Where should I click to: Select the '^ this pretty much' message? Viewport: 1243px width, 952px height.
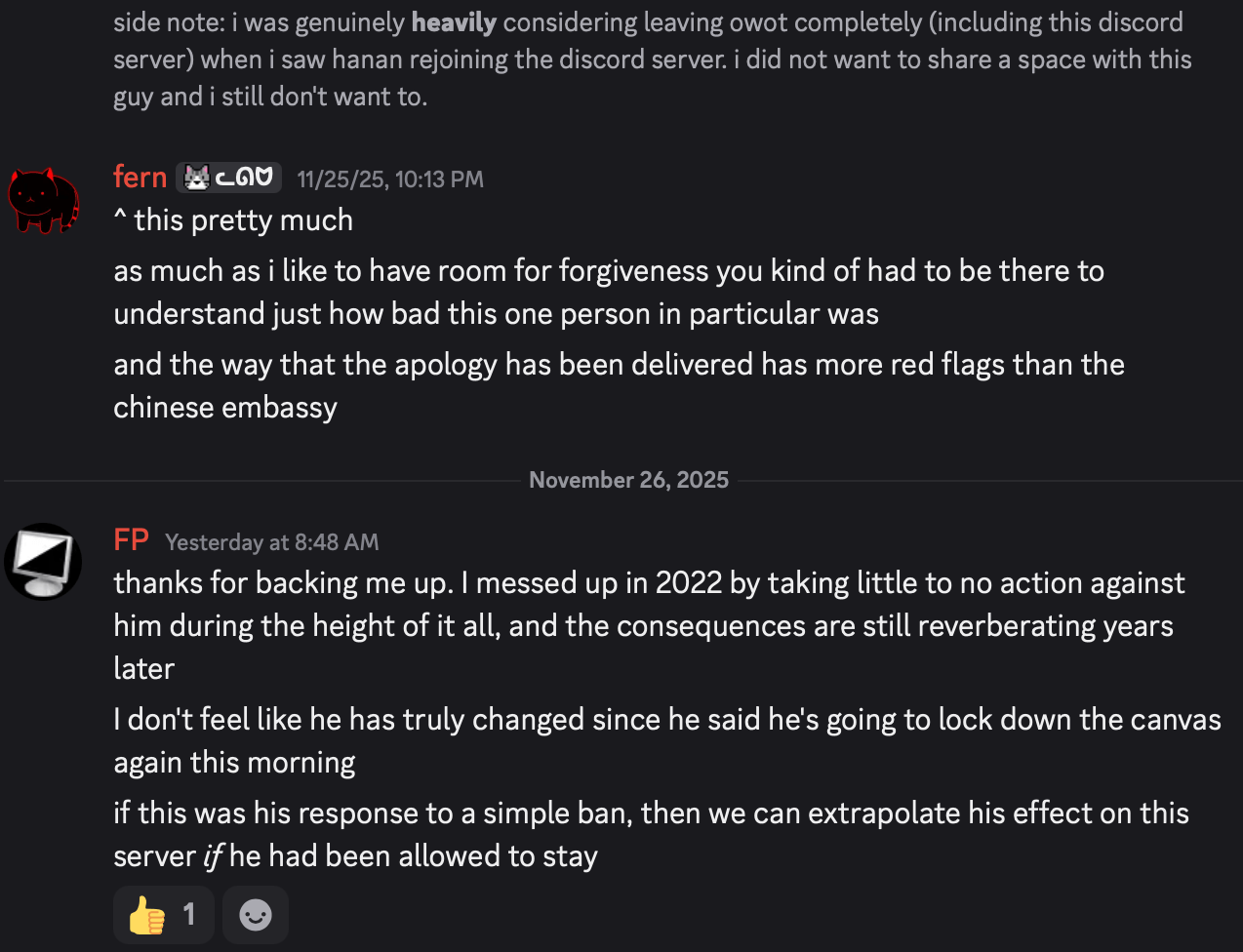233,220
